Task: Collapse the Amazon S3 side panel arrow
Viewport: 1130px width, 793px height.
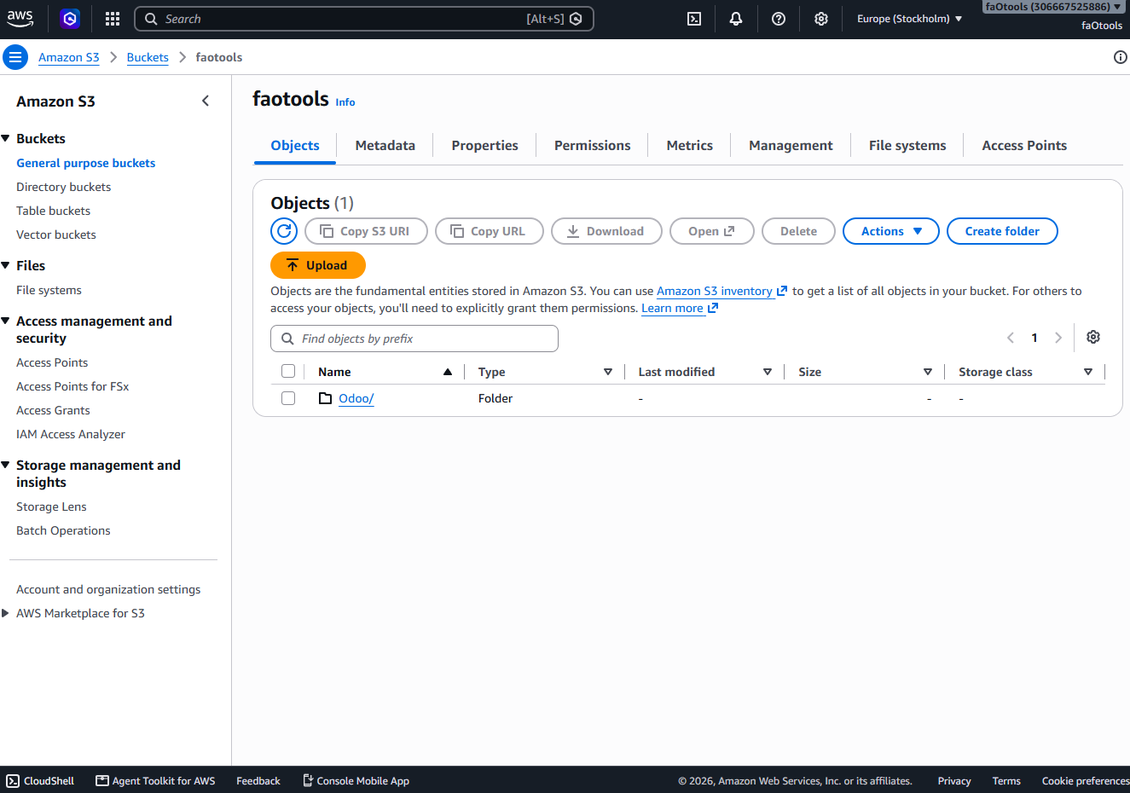Action: (205, 101)
